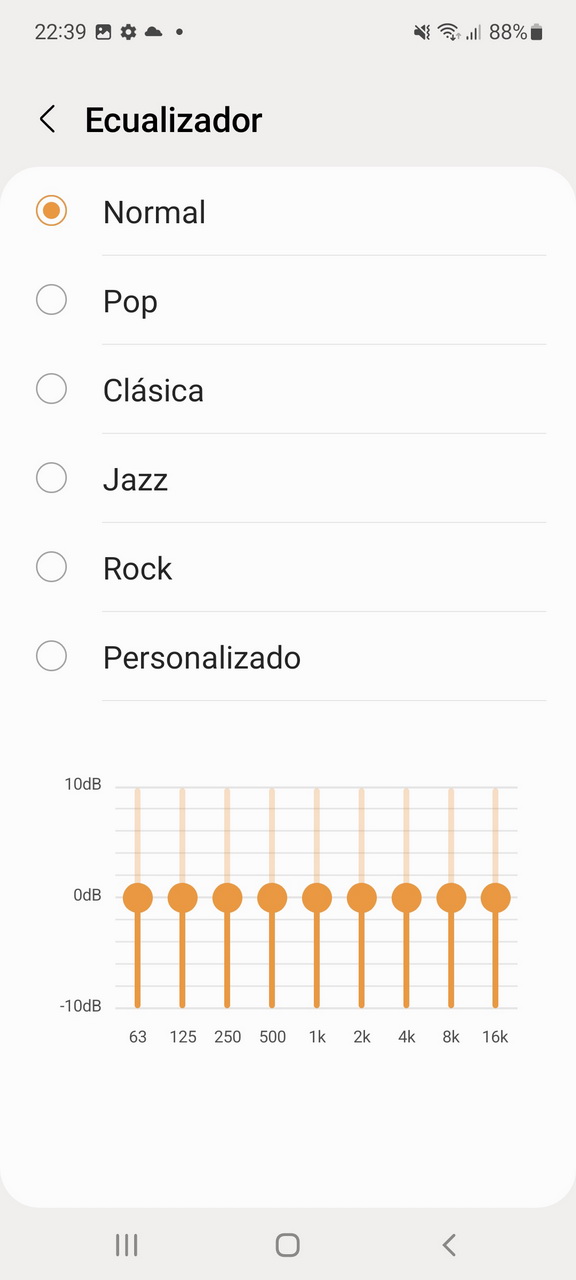Tap the Wi-Fi icon in status bar
Image resolution: width=576 pixels, height=1280 pixels.
point(449,32)
